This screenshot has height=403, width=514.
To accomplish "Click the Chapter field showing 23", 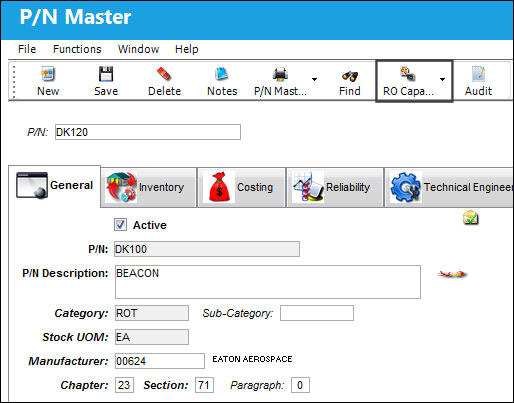I will (124, 385).
